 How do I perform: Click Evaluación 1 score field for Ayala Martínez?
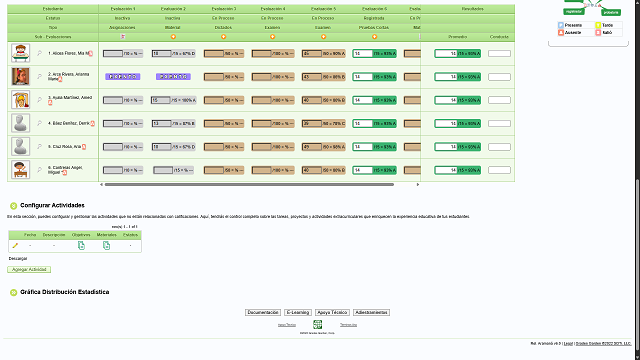113,100
